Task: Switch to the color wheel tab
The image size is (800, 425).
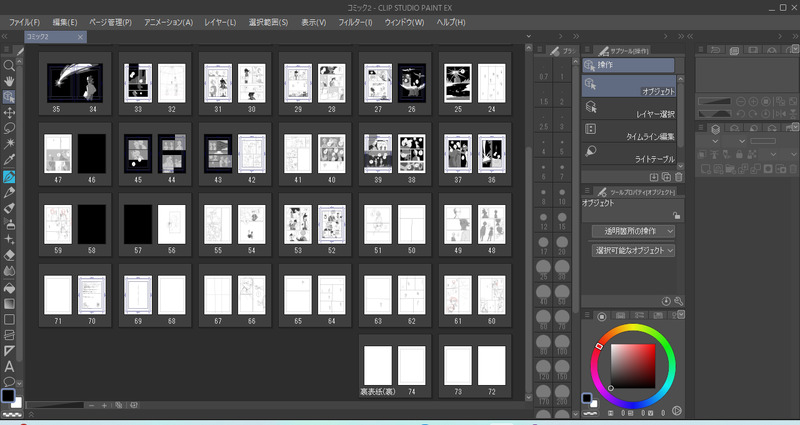Action: (602, 316)
